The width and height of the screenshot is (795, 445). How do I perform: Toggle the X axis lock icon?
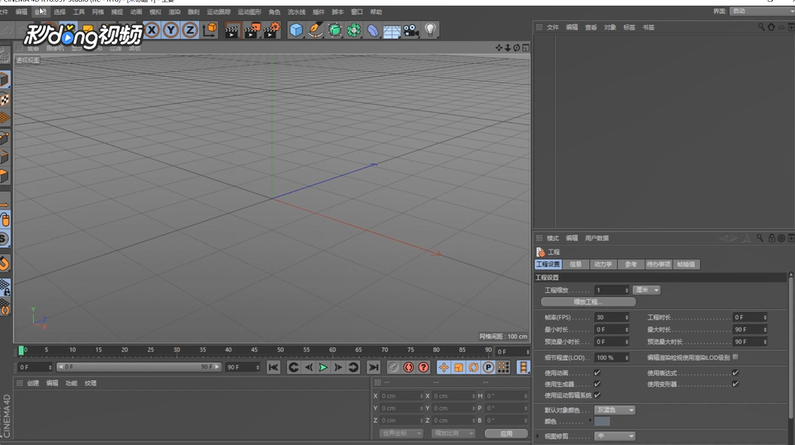152,30
